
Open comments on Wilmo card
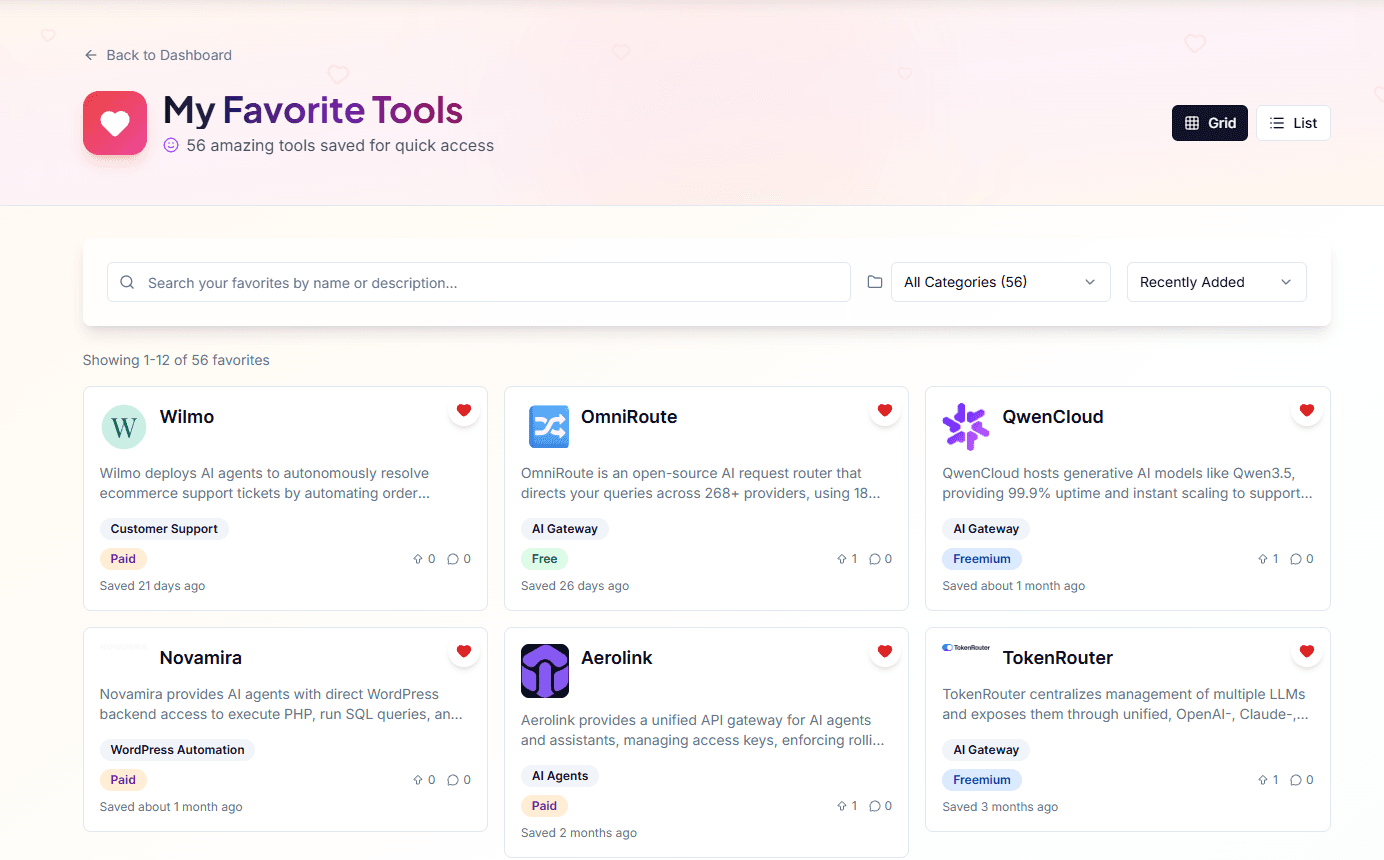(x=459, y=559)
